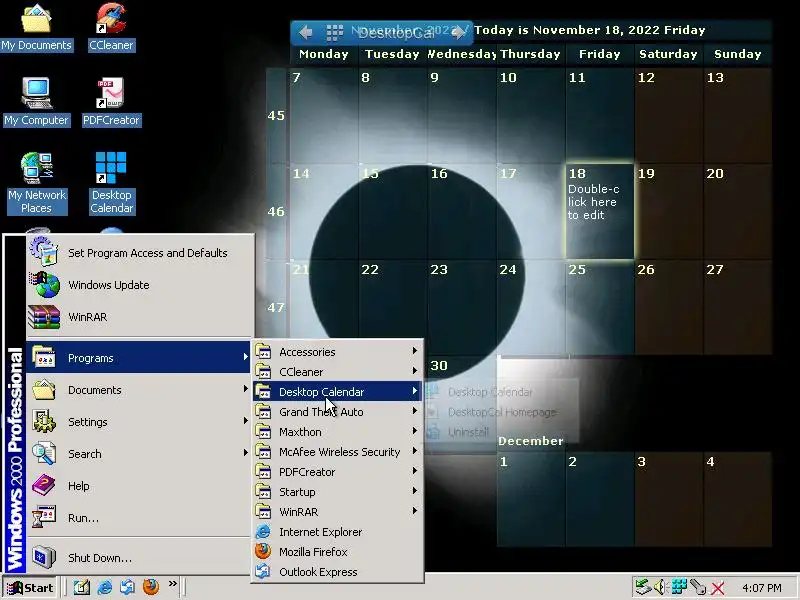Viewport: 800px width, 600px height.
Task: Click Today is November 18, 2022 text
Action: (590, 30)
